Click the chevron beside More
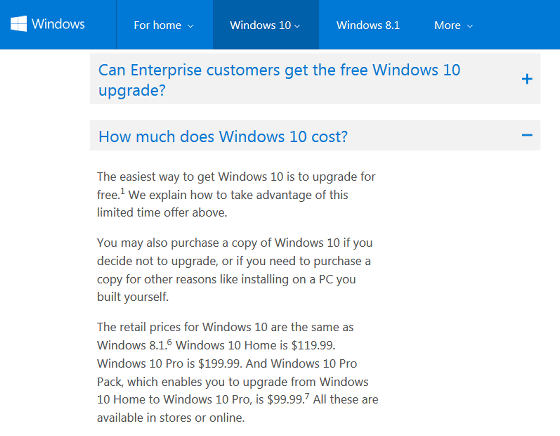Viewport: 560px width, 436px height. tap(470, 26)
